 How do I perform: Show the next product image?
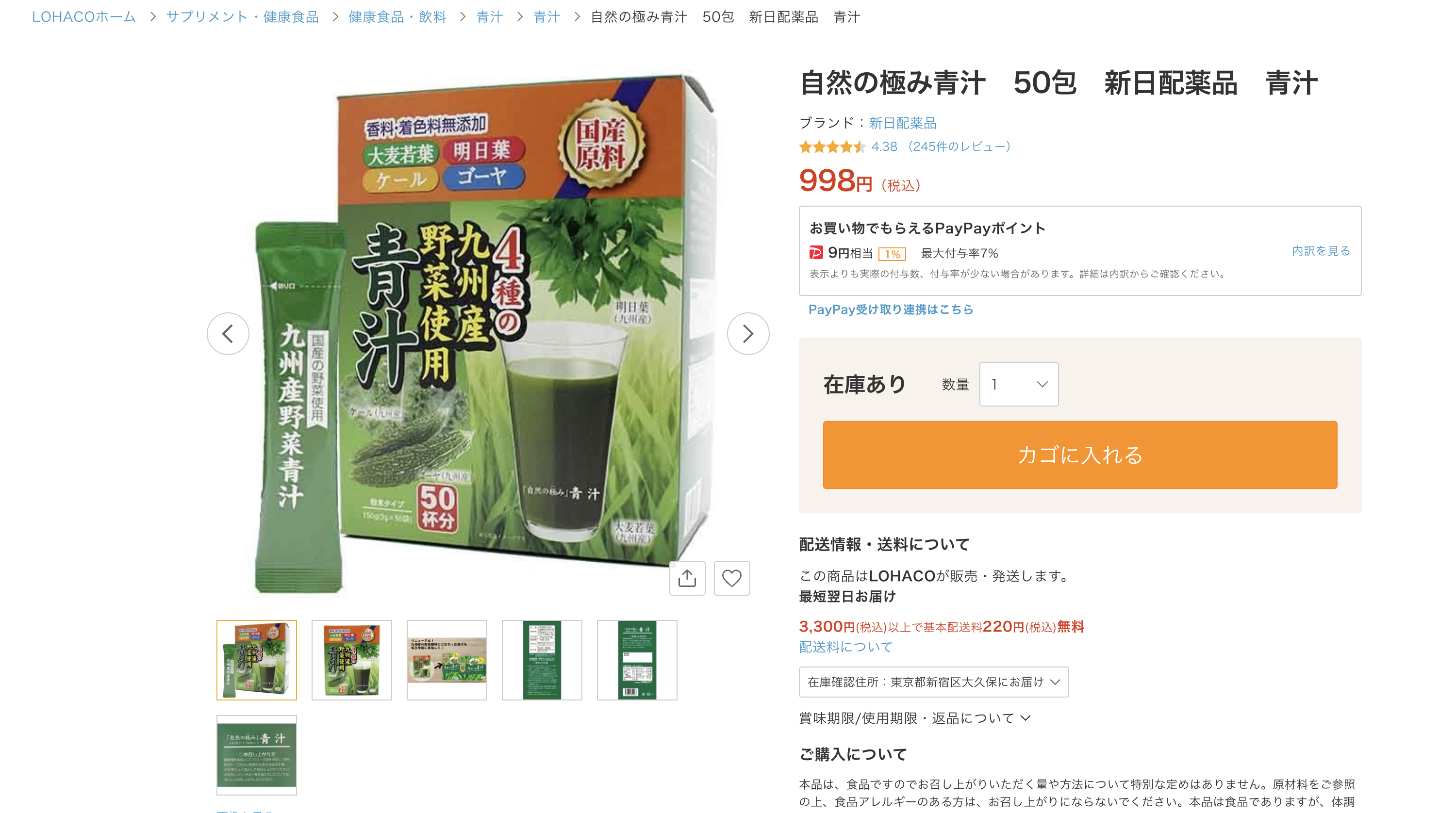click(x=748, y=334)
